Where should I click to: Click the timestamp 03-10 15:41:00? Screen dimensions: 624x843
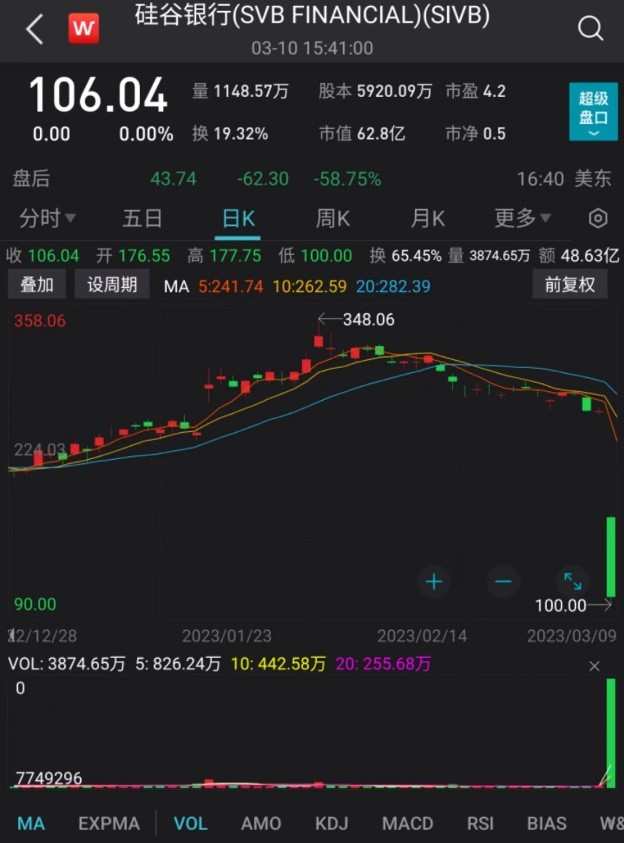click(312, 48)
